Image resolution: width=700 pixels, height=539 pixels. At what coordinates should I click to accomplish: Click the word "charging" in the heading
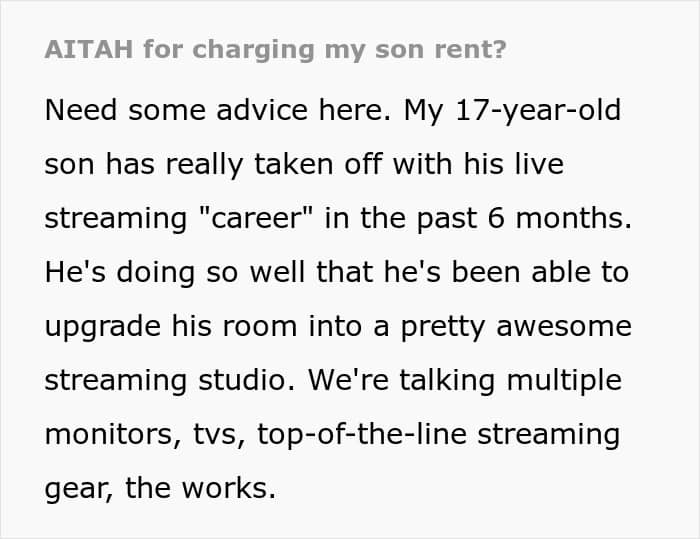[225, 51]
